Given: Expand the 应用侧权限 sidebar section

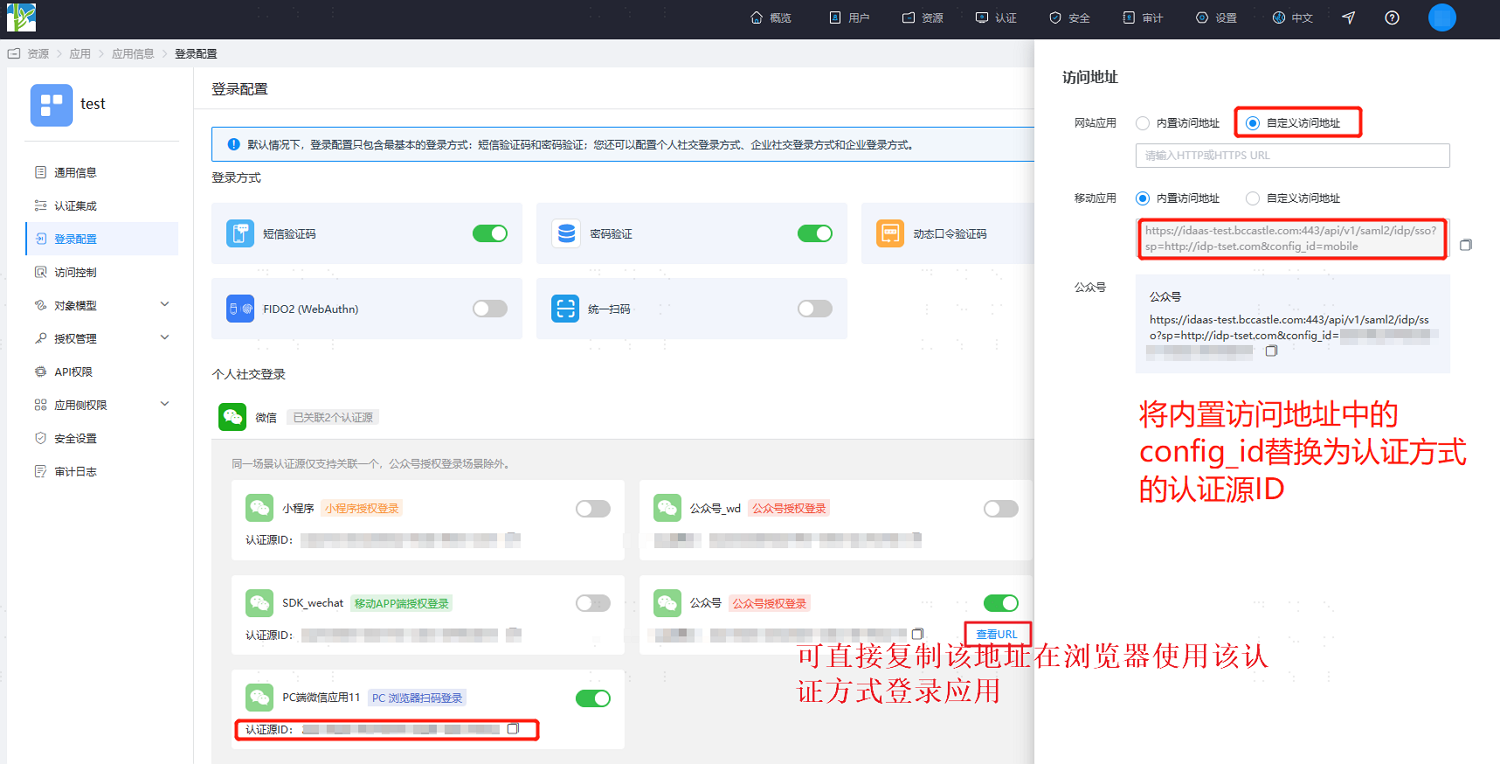Looking at the screenshot, I should pos(101,405).
